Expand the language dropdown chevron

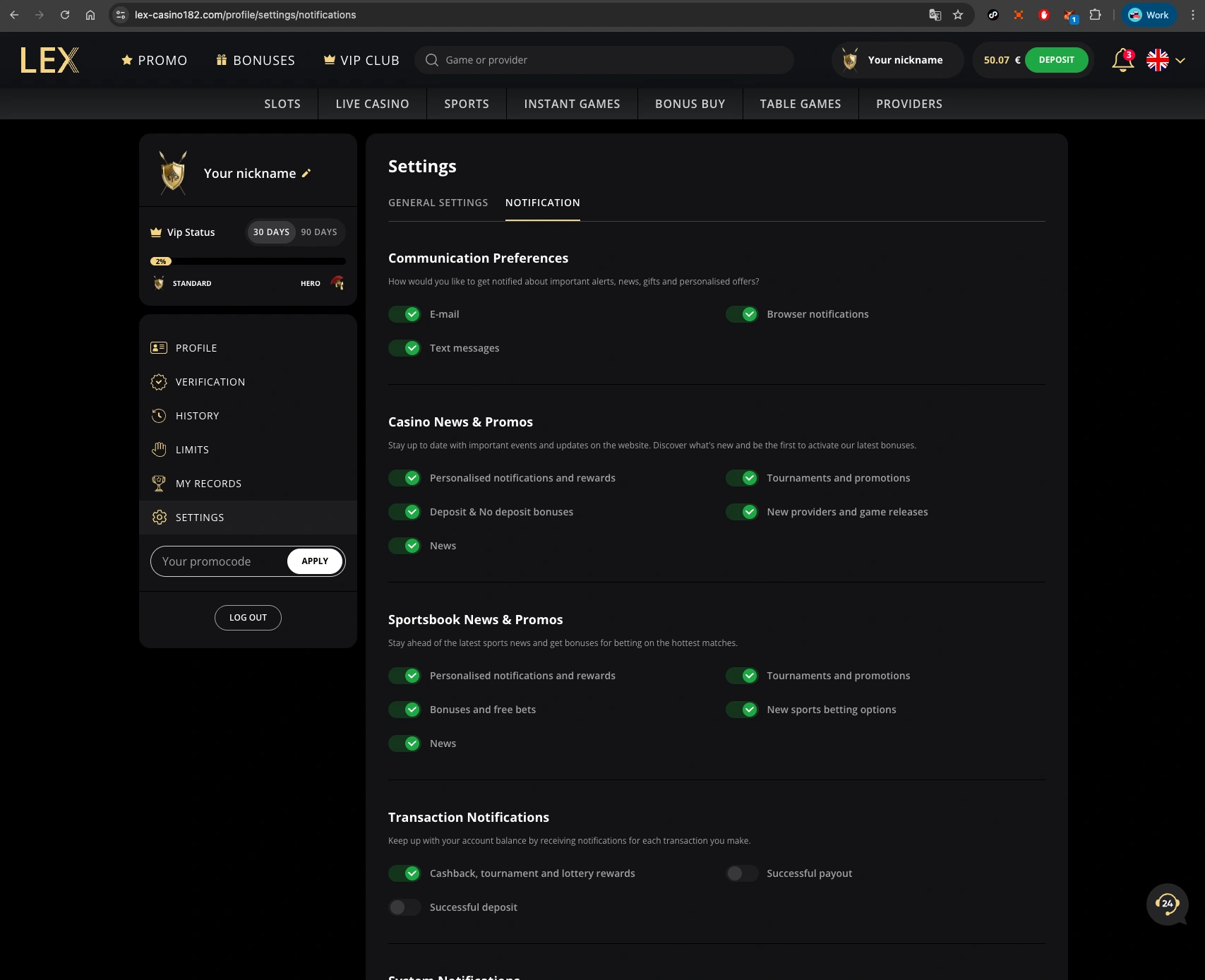(x=1180, y=60)
